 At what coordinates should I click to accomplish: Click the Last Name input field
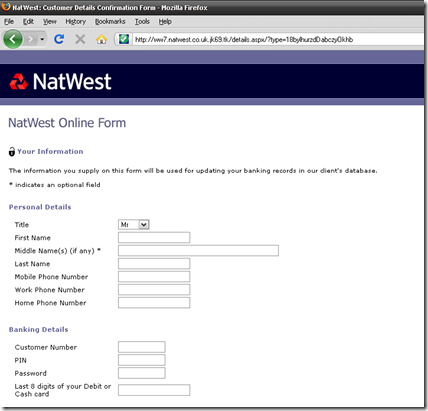[x=154, y=264]
